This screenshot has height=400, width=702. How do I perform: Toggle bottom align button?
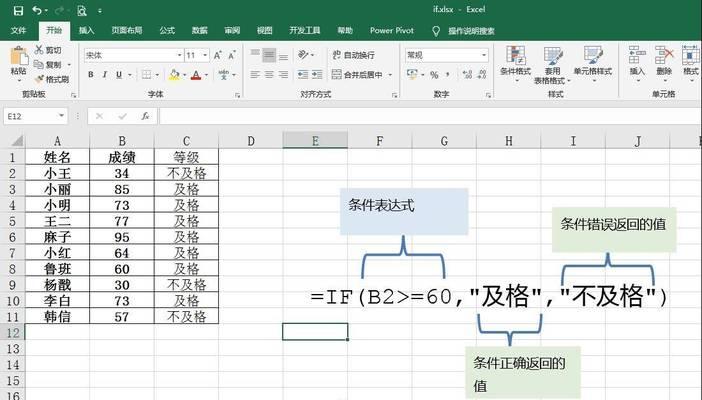(x=283, y=56)
